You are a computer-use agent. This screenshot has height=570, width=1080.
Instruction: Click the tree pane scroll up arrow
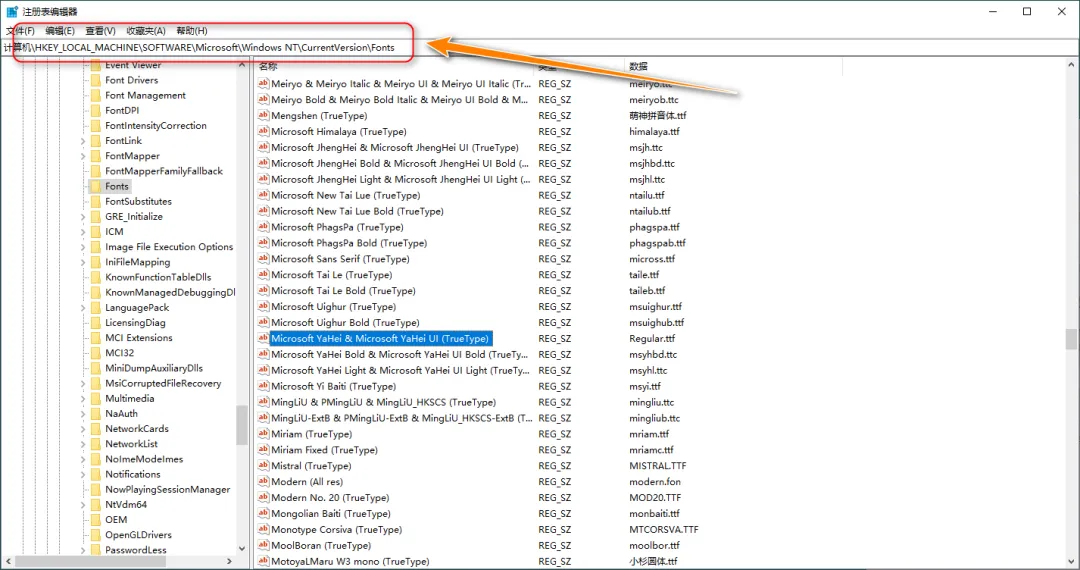(x=241, y=65)
